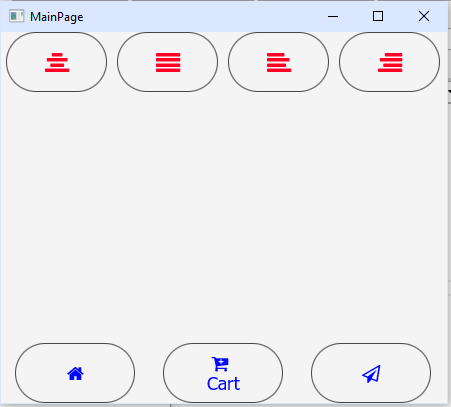Click the Cart button
Screen dimensions: 451x407
coord(223,373)
